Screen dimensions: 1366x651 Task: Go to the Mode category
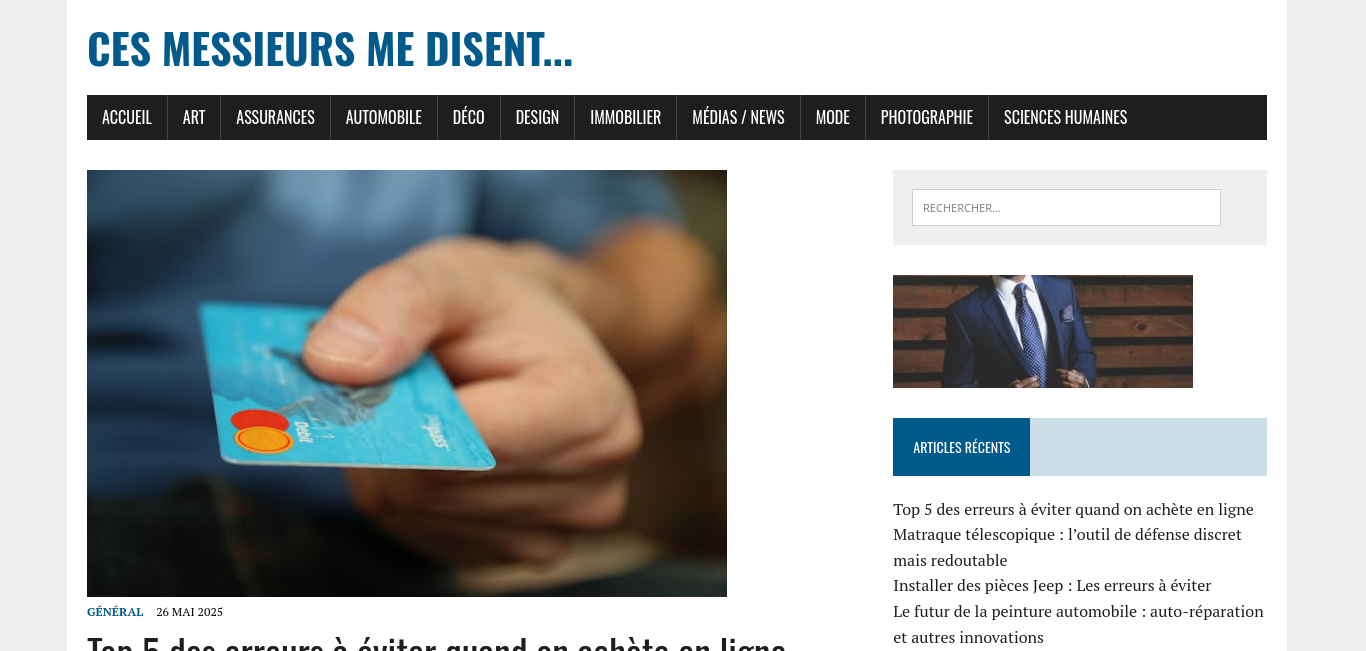click(x=833, y=117)
